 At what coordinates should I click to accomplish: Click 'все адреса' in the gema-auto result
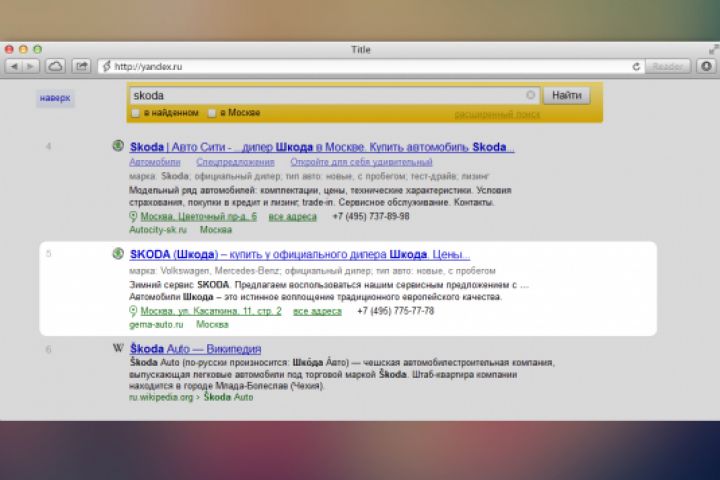pos(317,311)
